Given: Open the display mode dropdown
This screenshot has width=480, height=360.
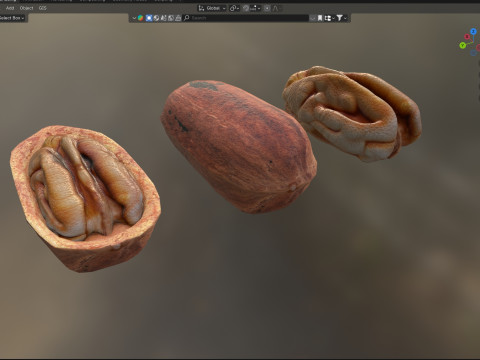Looking at the screenshot, I should pos(329,18).
